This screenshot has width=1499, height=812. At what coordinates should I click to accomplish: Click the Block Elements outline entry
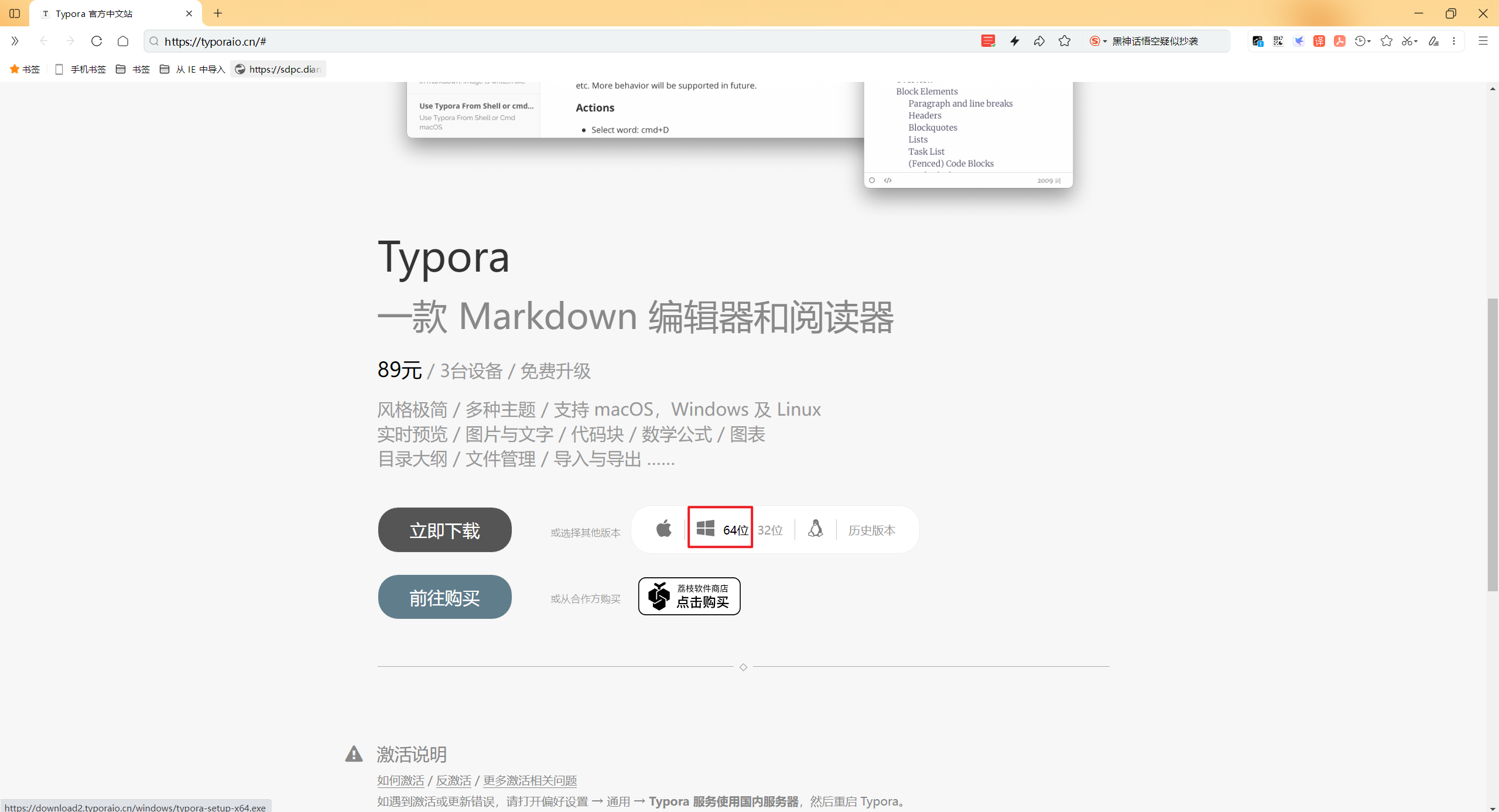click(x=927, y=91)
